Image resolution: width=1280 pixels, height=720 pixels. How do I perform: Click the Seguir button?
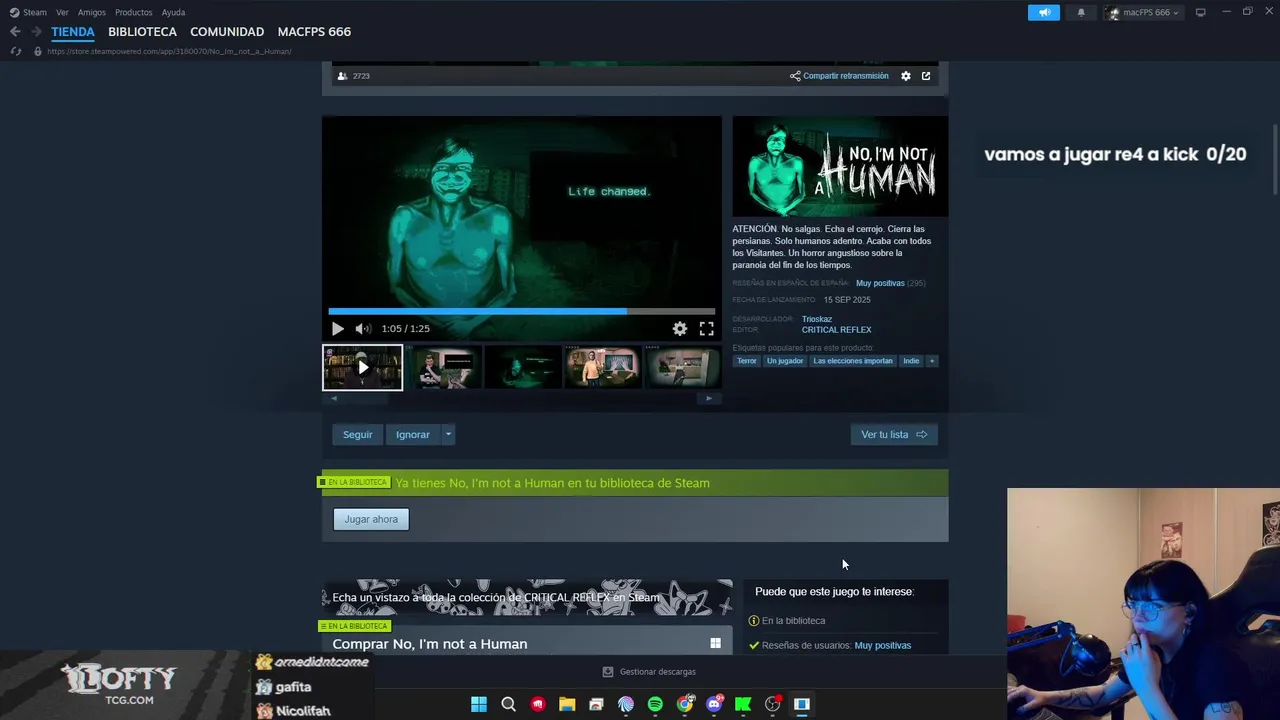coord(357,434)
